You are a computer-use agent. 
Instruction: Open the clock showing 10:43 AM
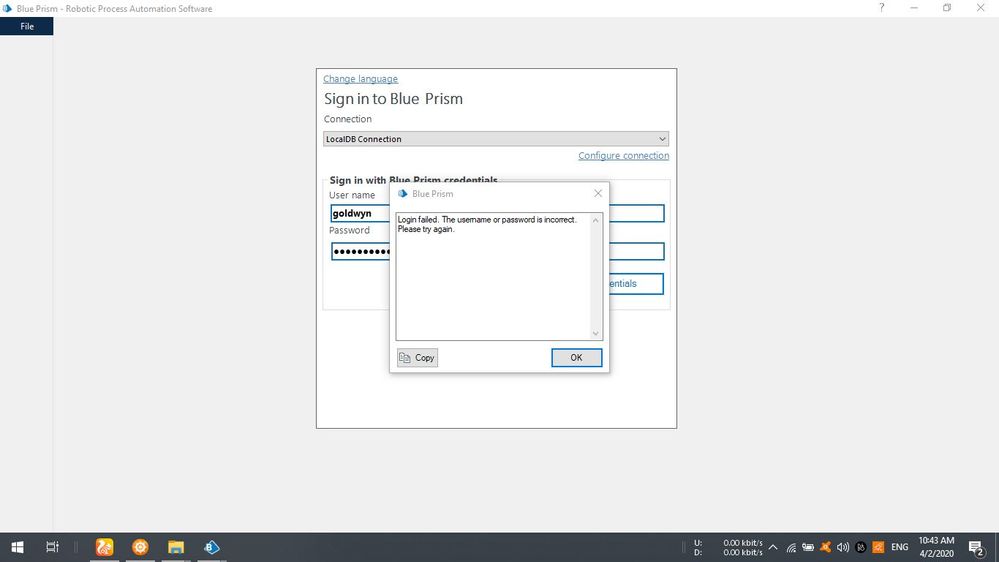click(936, 547)
